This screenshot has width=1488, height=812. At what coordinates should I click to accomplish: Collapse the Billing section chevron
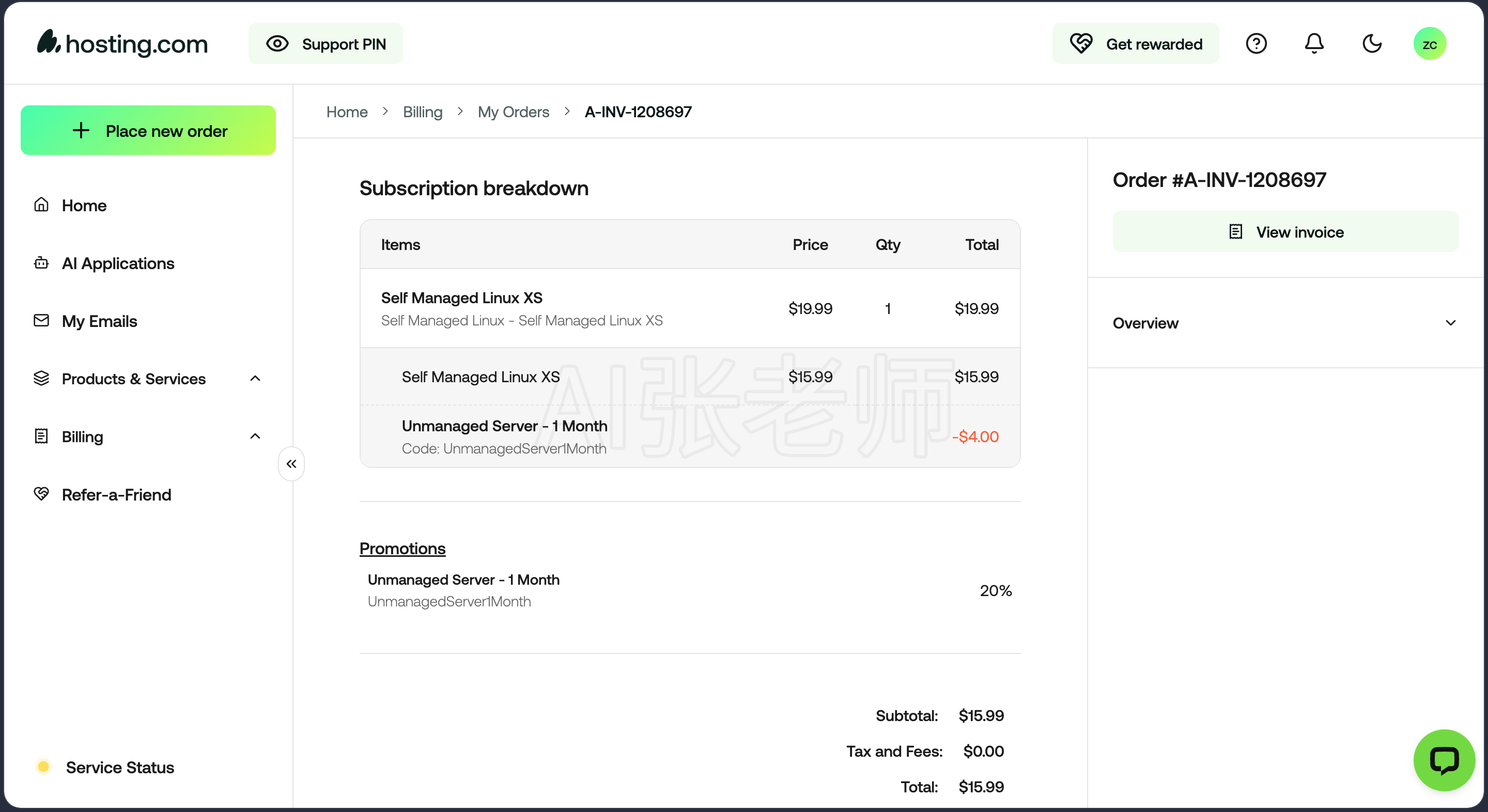point(255,436)
